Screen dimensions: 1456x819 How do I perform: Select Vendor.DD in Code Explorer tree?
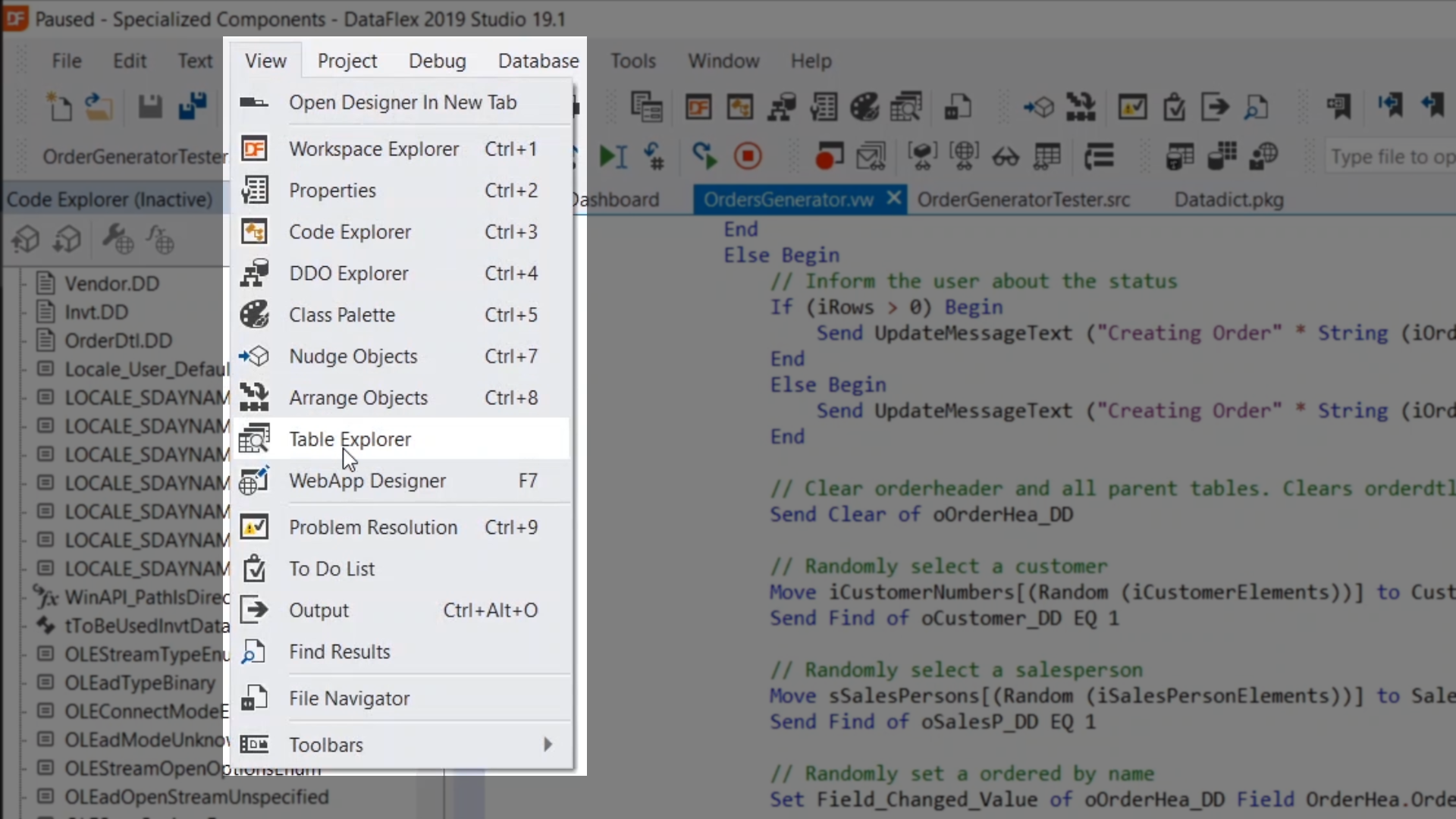point(111,284)
